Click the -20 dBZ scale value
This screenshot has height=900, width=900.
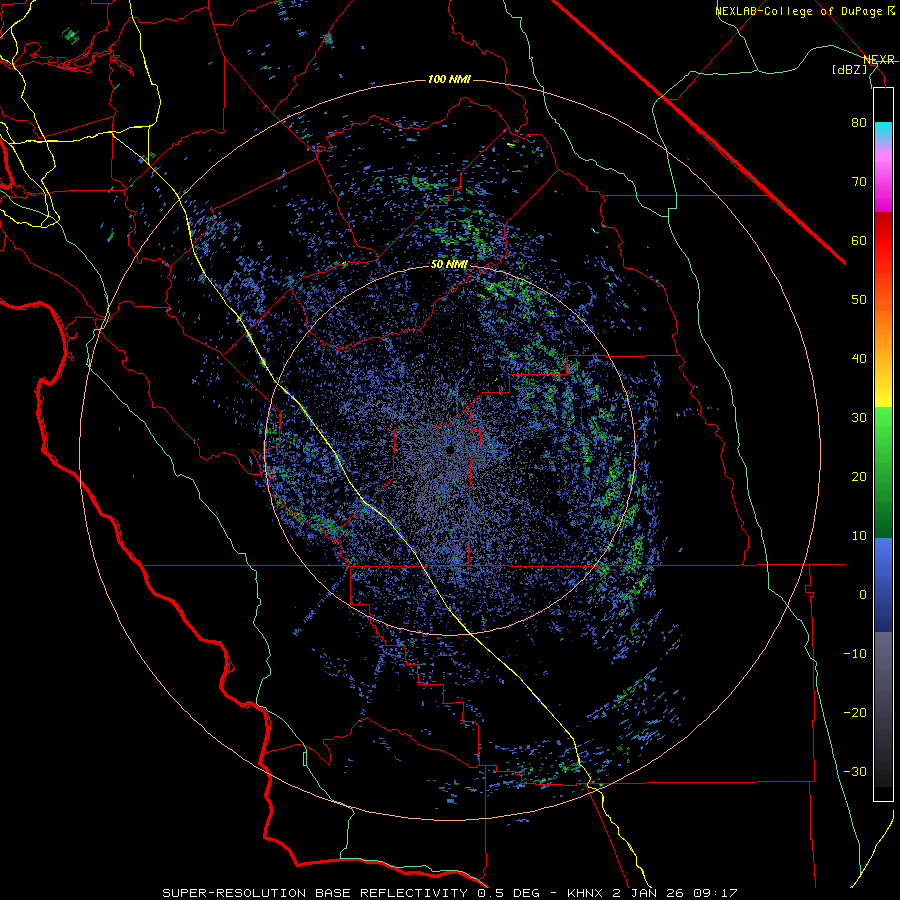pyautogui.click(x=855, y=713)
